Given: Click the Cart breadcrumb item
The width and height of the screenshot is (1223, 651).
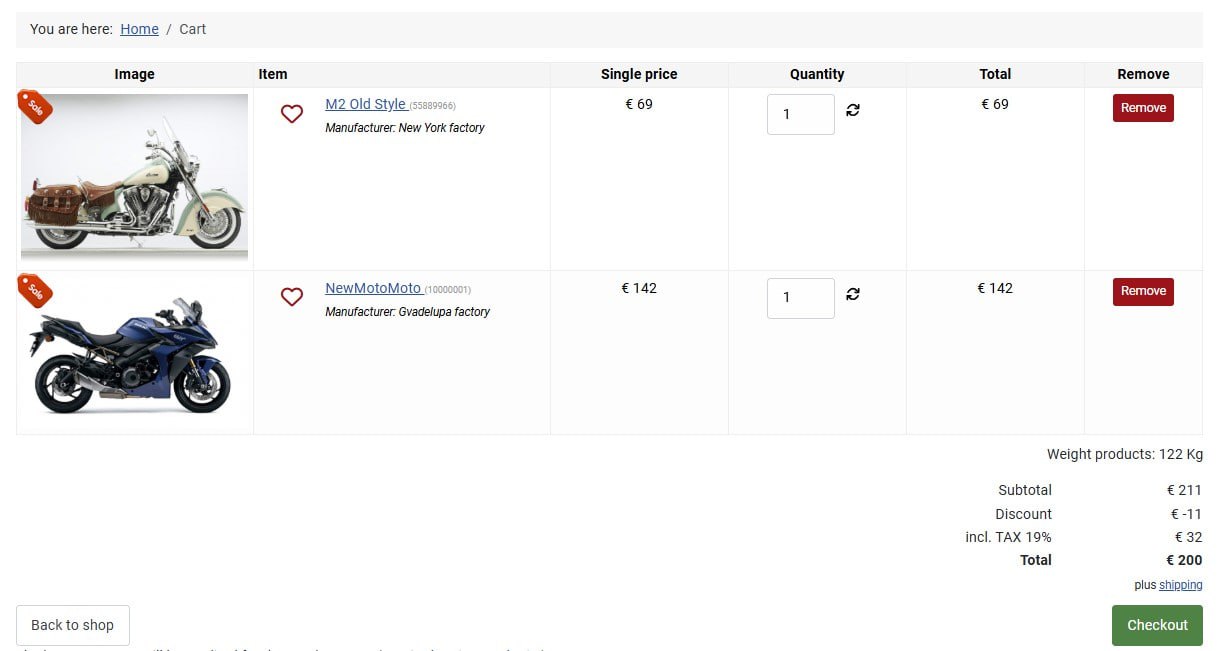Looking at the screenshot, I should point(193,29).
